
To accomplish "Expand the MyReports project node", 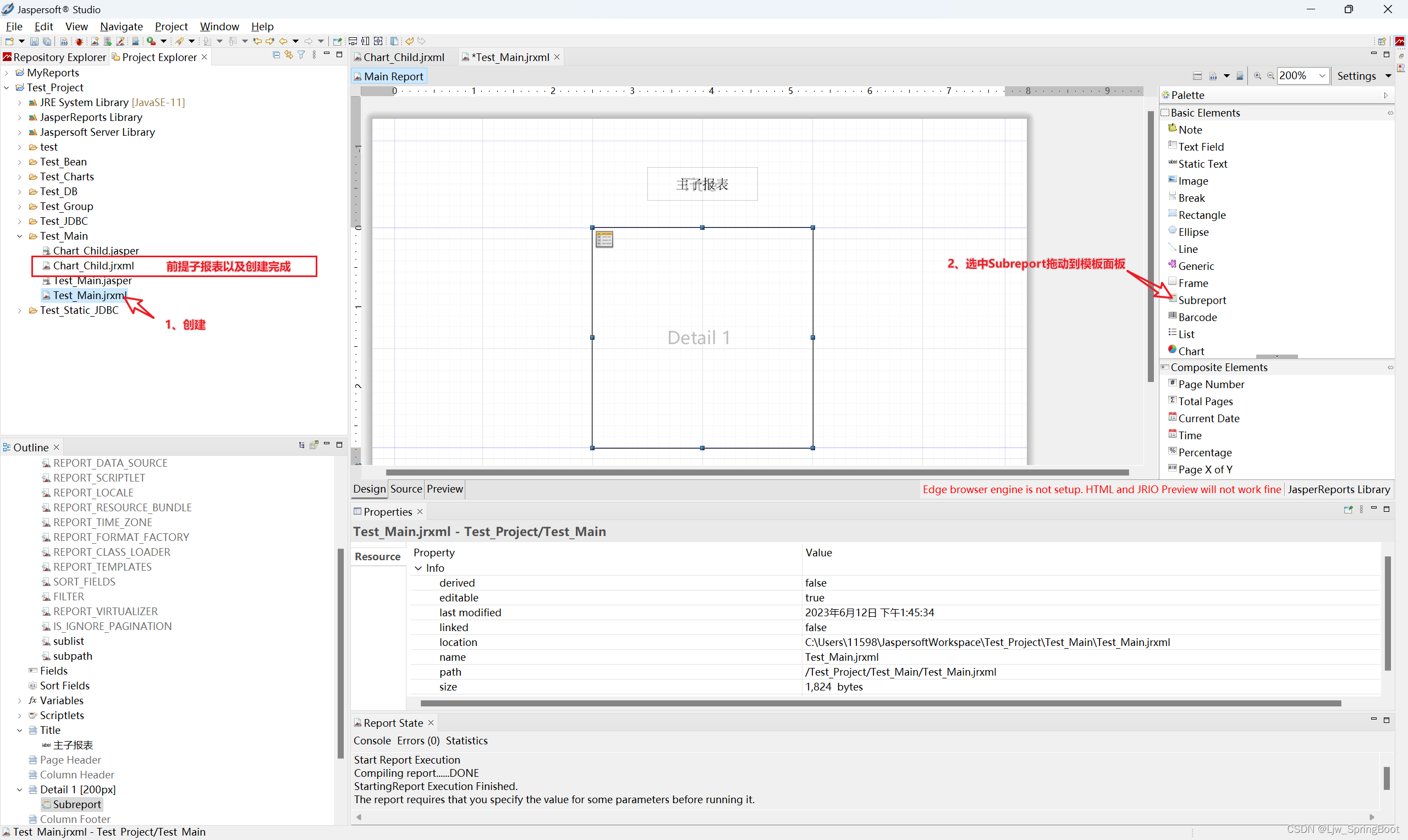I will click(x=7, y=73).
